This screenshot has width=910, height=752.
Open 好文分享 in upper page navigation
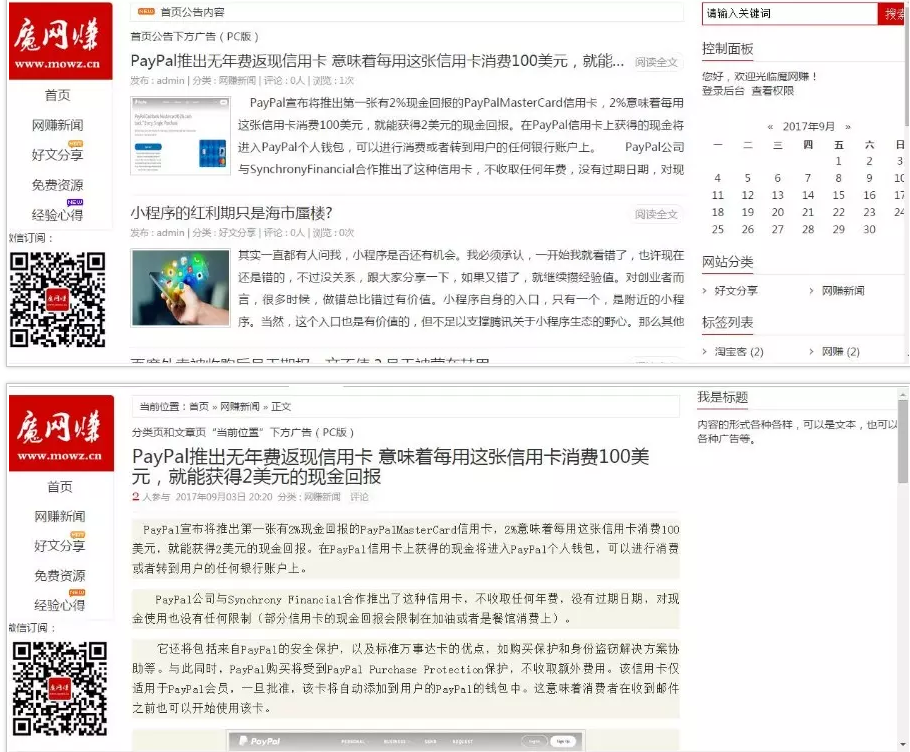57,155
